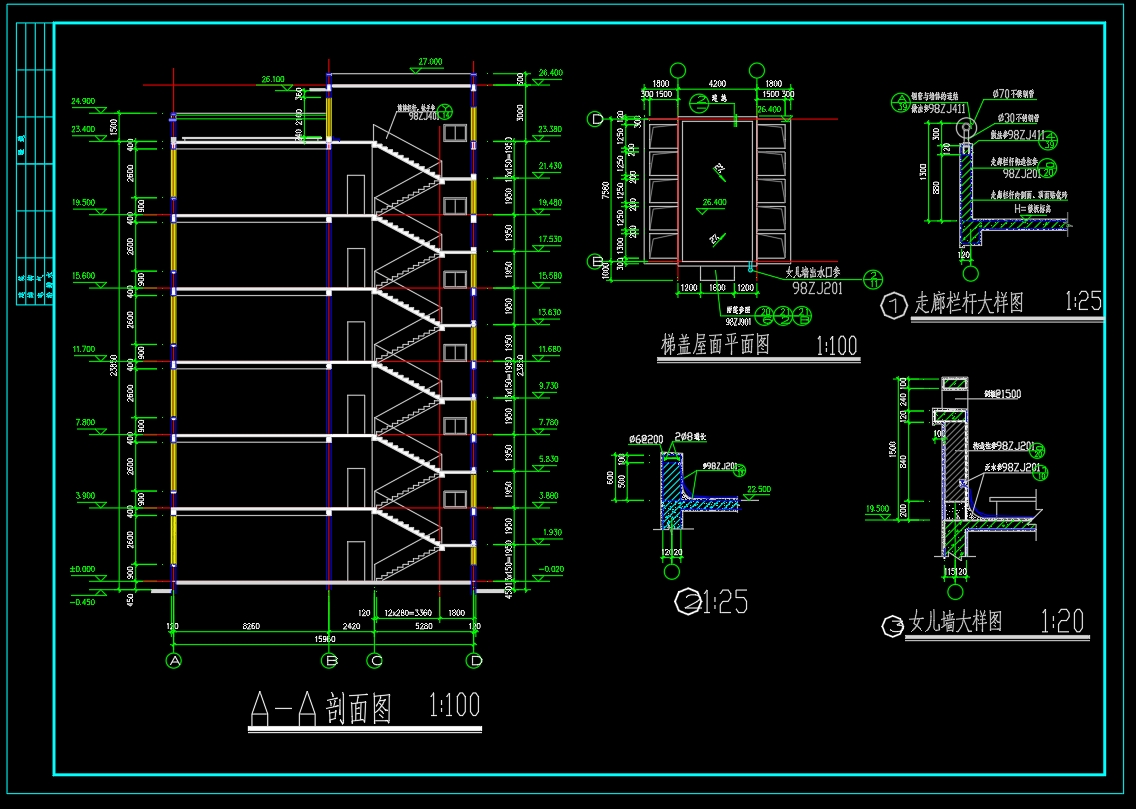Screen dimensions: 1136x809
Task: Click the 22.500 elevation in detail 2
Action: [759, 490]
